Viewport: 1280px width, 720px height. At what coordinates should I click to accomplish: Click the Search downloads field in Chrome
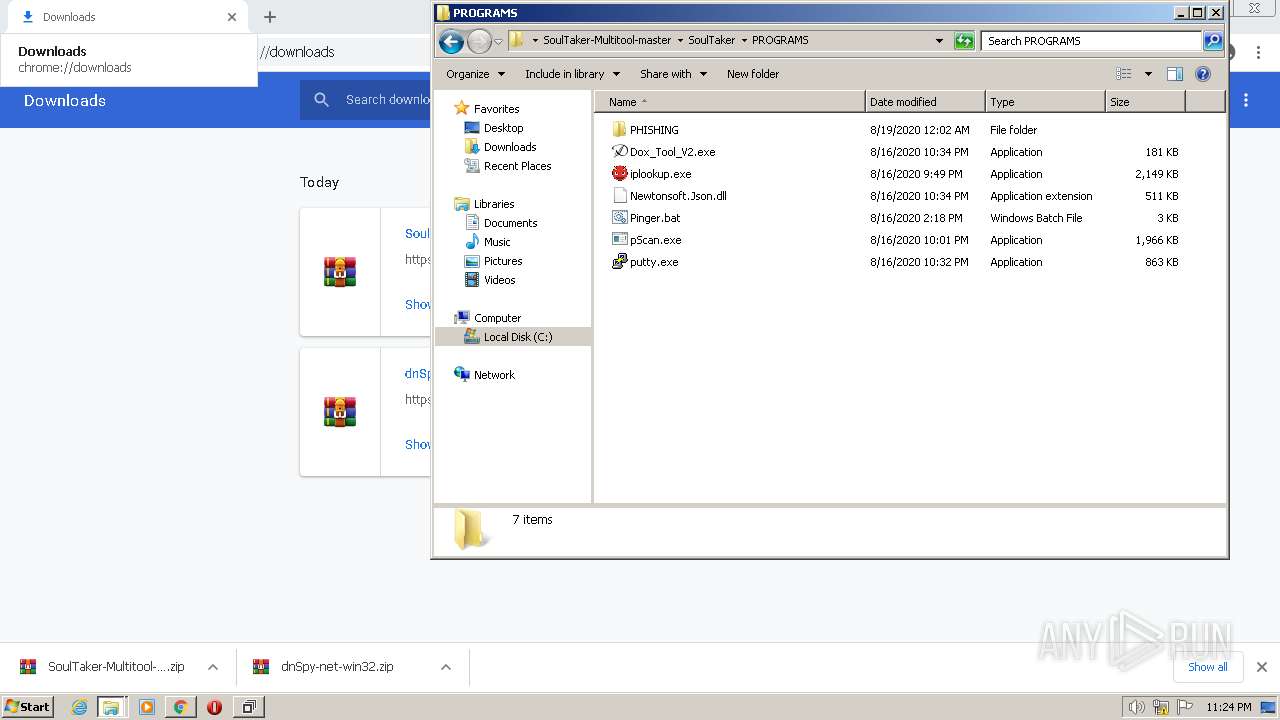coord(388,100)
